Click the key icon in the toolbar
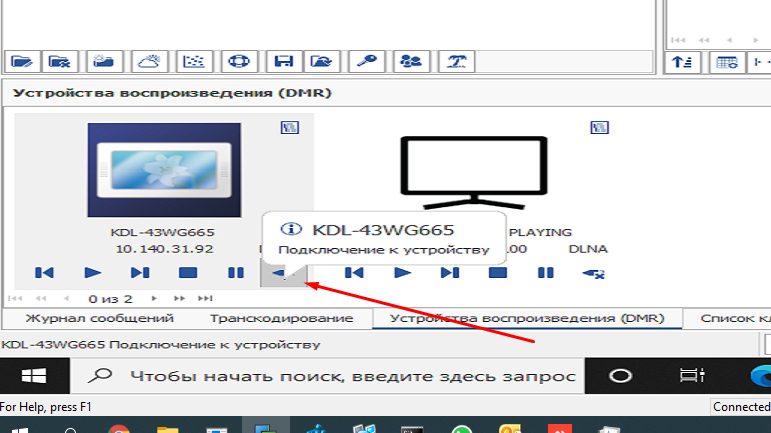Screen dimensions: 771x433 (x=367, y=61)
